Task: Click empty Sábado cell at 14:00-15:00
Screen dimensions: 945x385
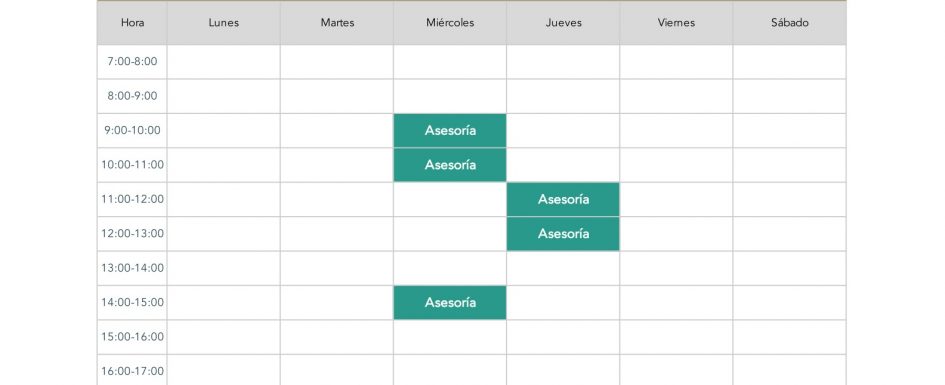Action: 790,302
